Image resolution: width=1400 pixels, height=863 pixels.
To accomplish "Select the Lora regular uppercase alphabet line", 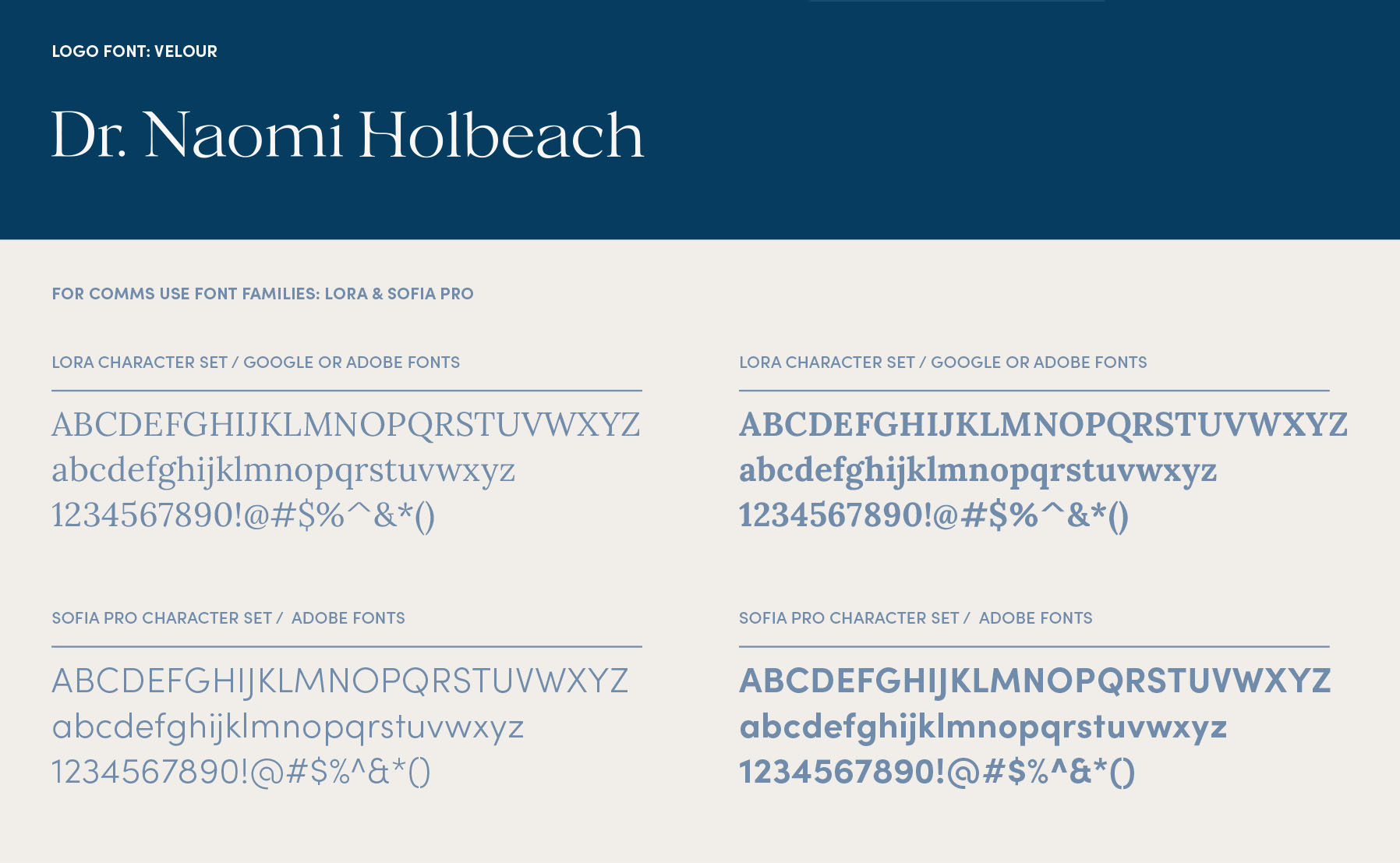I will 346,425.
